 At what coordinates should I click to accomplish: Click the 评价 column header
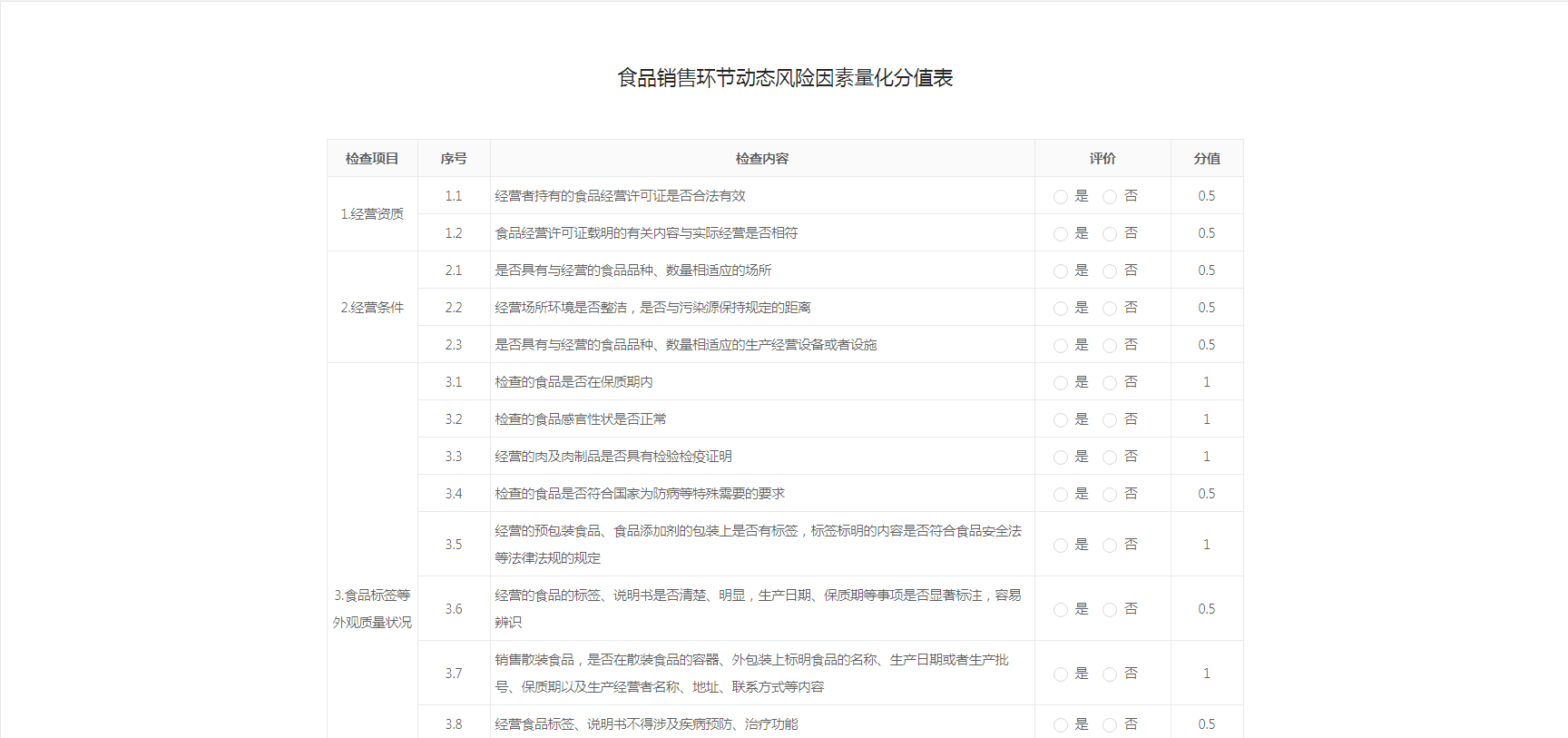pyautogui.click(x=1102, y=159)
